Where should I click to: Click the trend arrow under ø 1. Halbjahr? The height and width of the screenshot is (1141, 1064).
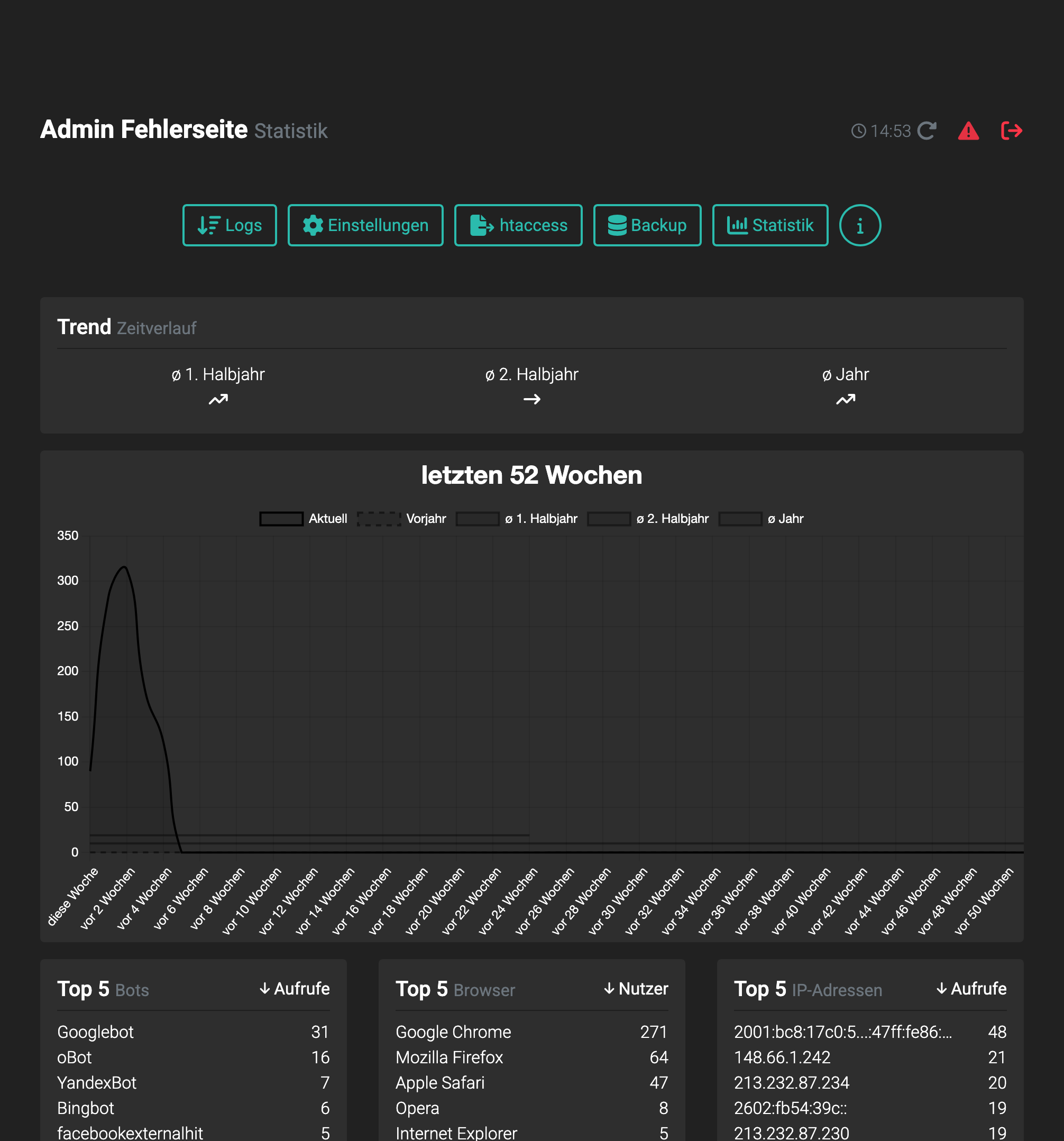(218, 399)
